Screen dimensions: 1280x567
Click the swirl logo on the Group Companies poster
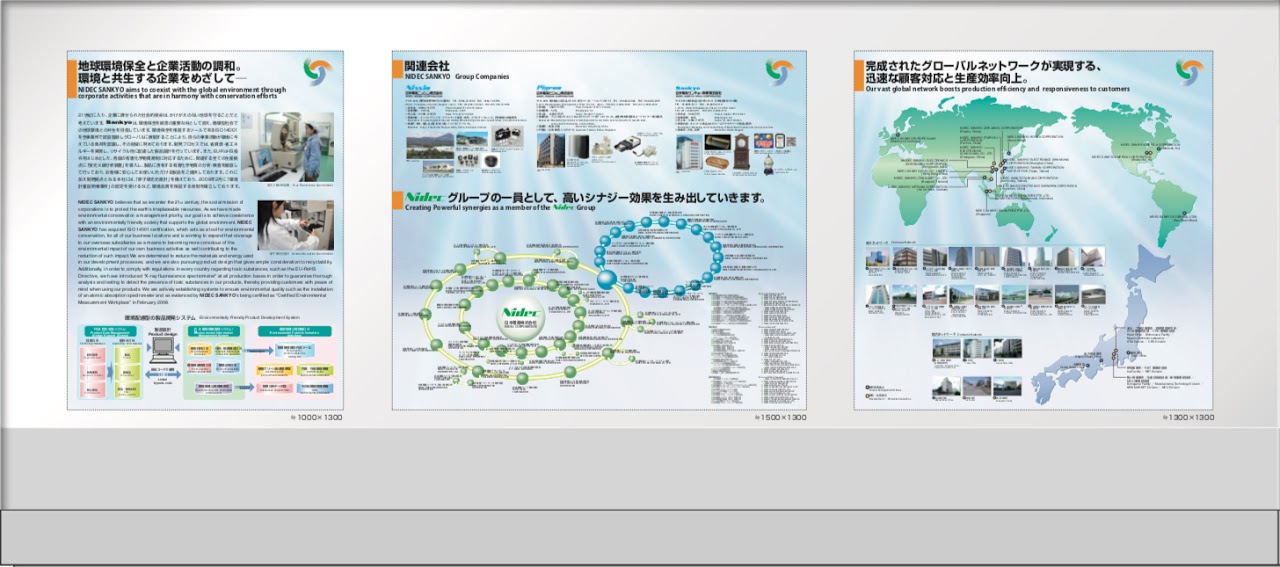click(779, 72)
